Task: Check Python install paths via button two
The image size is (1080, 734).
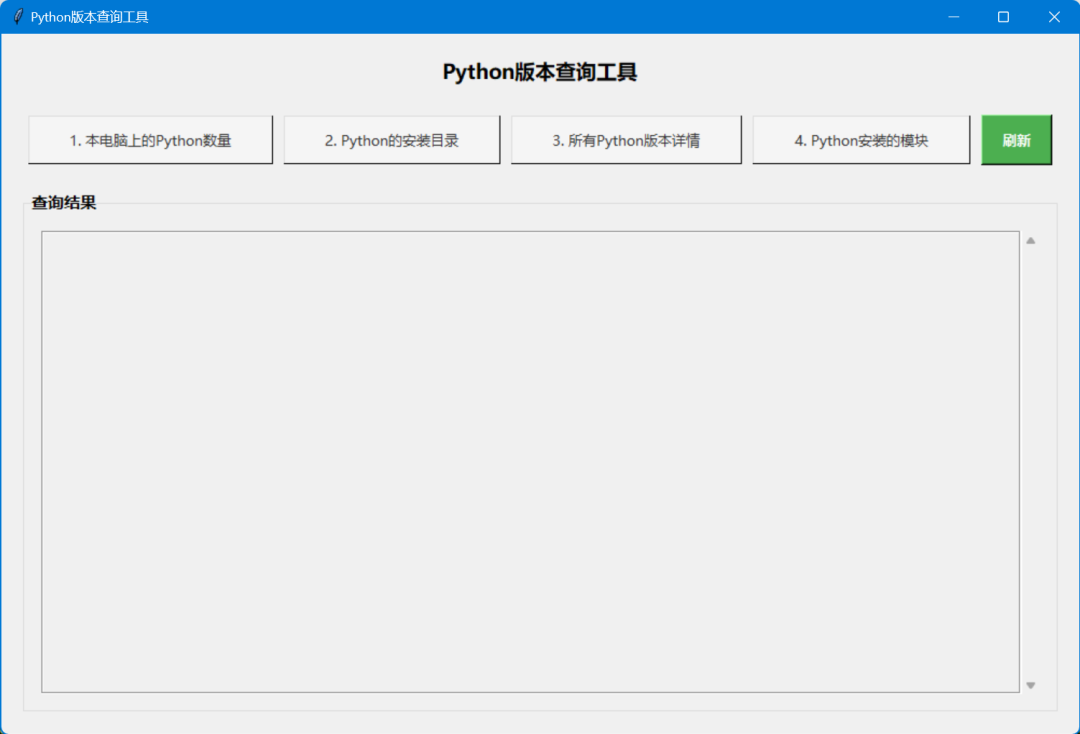Action: tap(391, 140)
